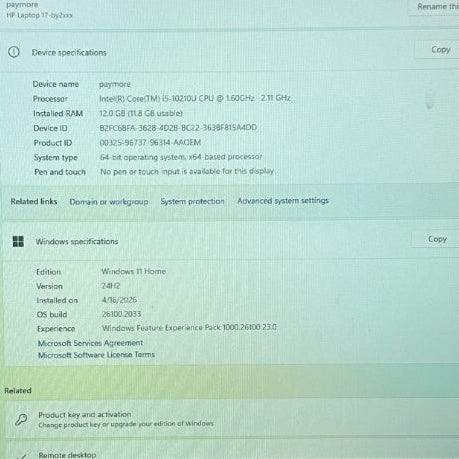Open Advanced system settings link
This screenshot has width=459, height=459.
(x=283, y=201)
